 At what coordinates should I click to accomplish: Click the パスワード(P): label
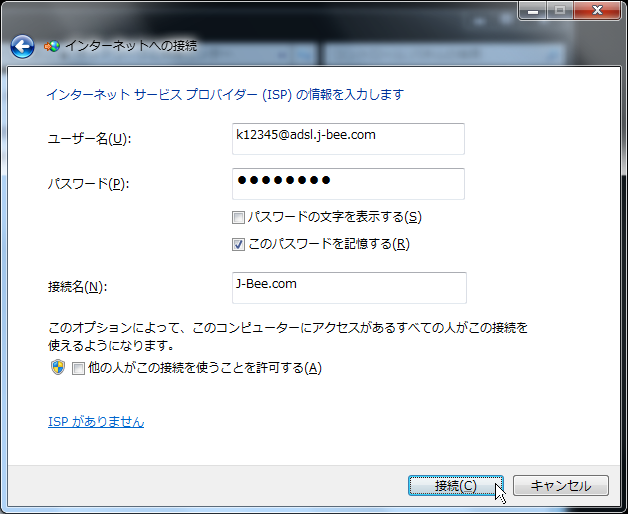click(x=89, y=184)
